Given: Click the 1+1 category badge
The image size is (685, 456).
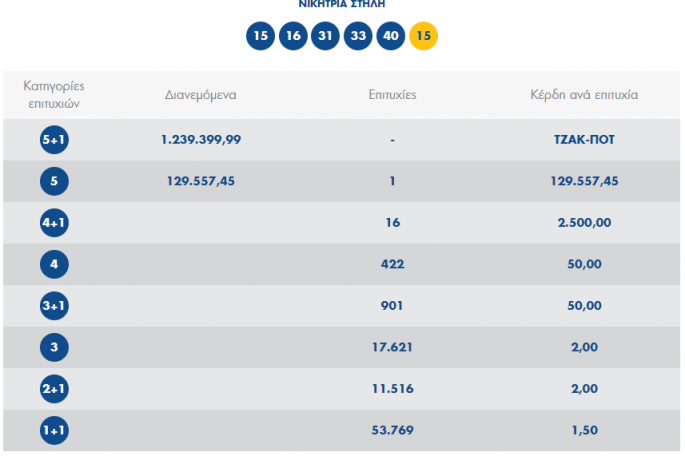Looking at the screenshot, I should (53, 431).
